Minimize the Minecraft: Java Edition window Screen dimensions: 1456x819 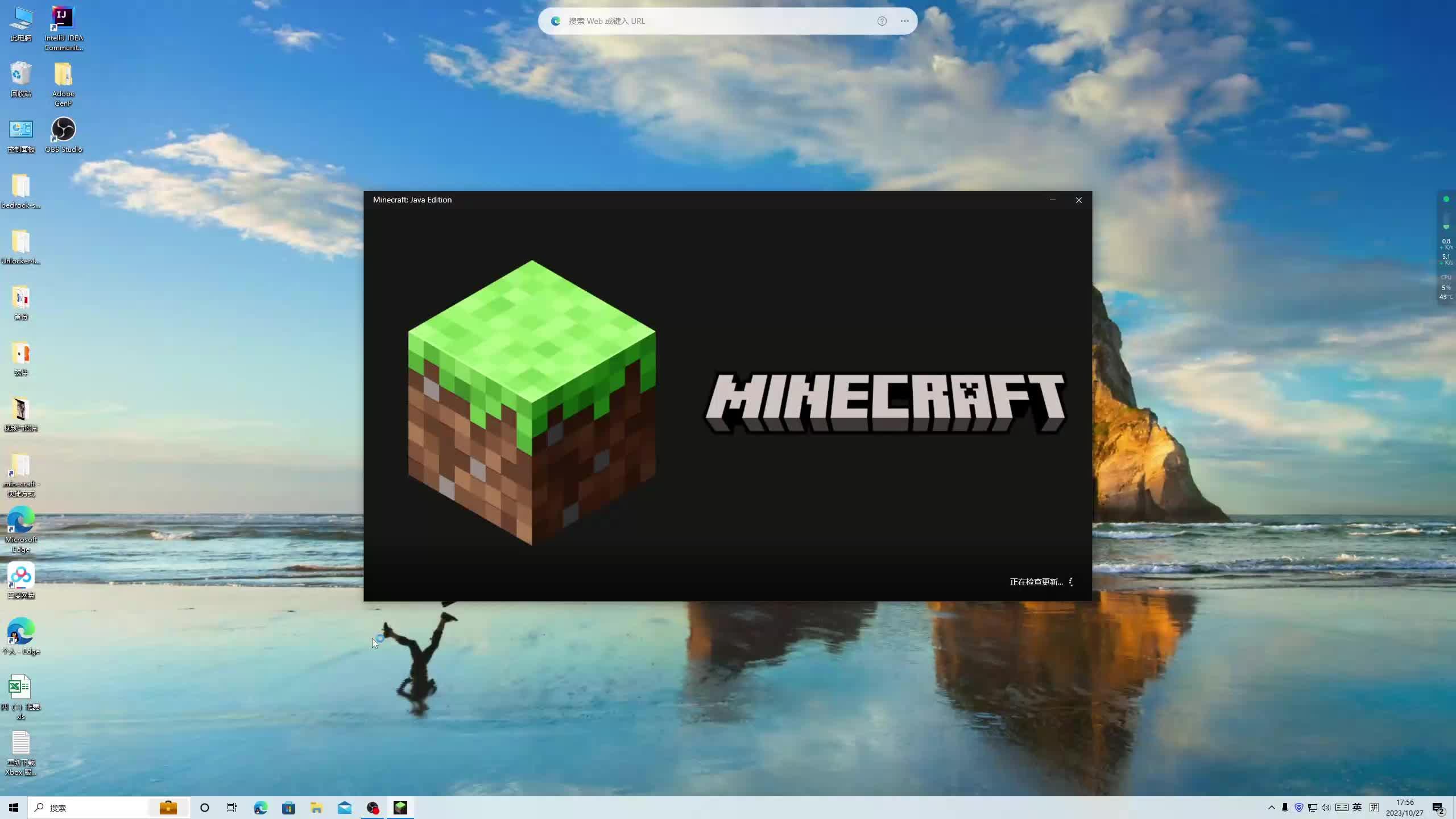pos(1053,200)
